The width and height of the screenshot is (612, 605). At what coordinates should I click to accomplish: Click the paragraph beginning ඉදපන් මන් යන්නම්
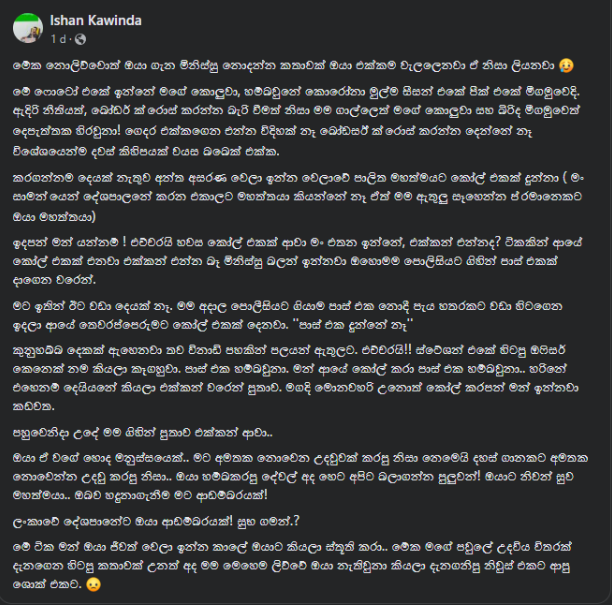[297, 261]
